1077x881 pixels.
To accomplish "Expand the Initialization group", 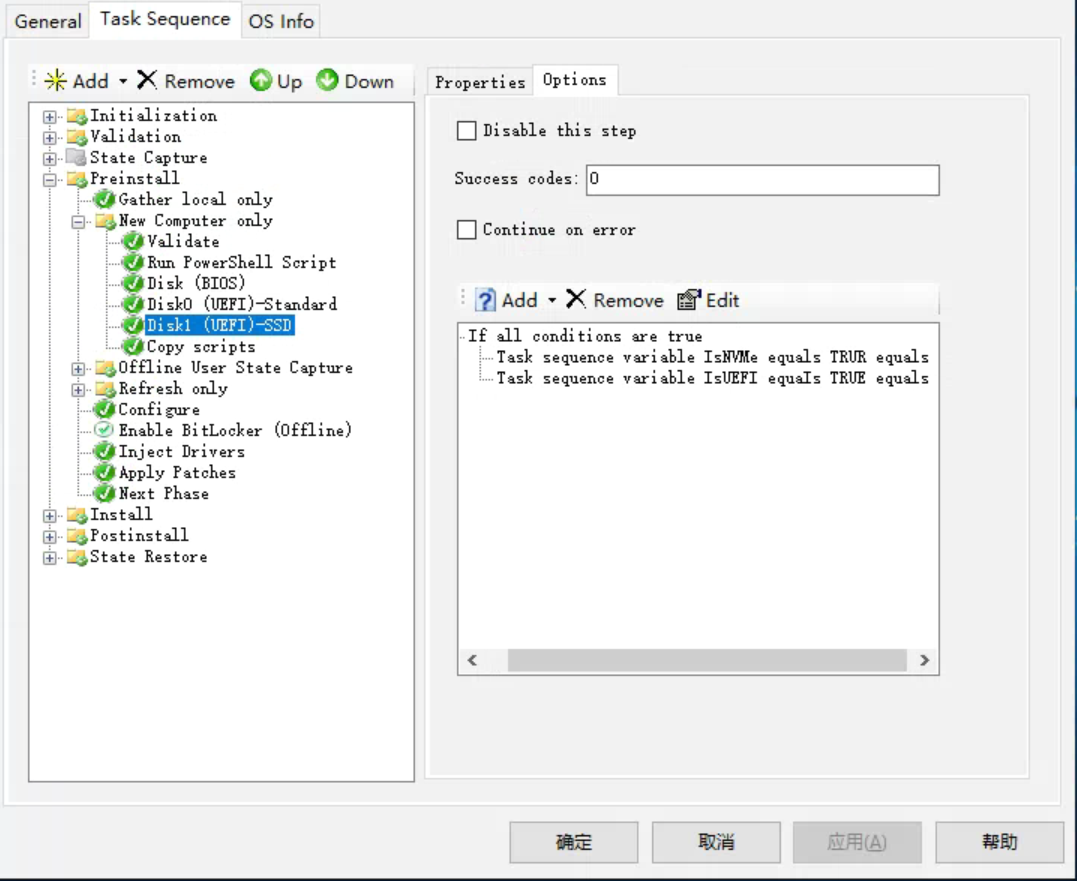I will click(49, 117).
